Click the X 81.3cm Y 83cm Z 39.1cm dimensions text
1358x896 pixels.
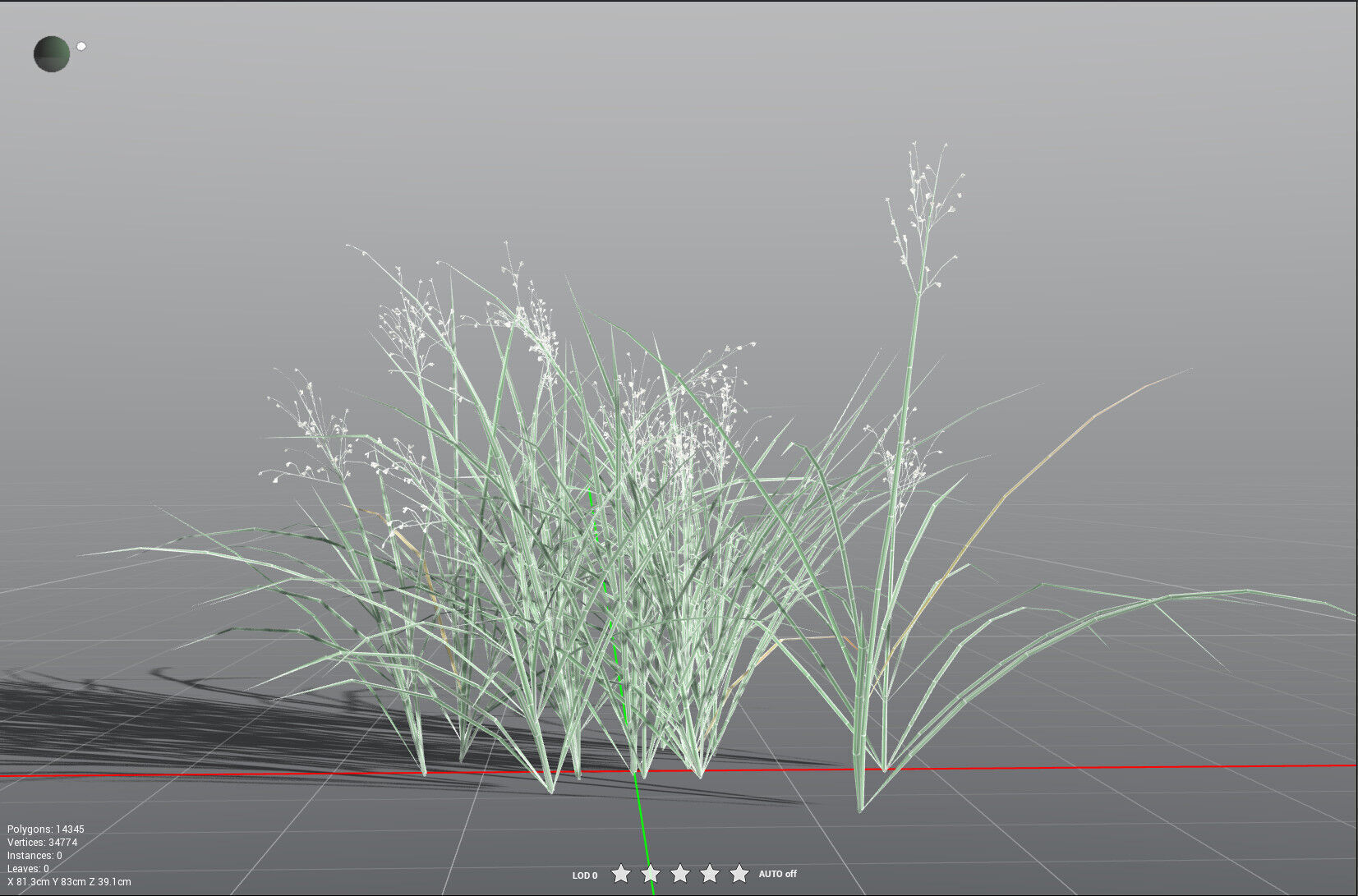(69, 882)
